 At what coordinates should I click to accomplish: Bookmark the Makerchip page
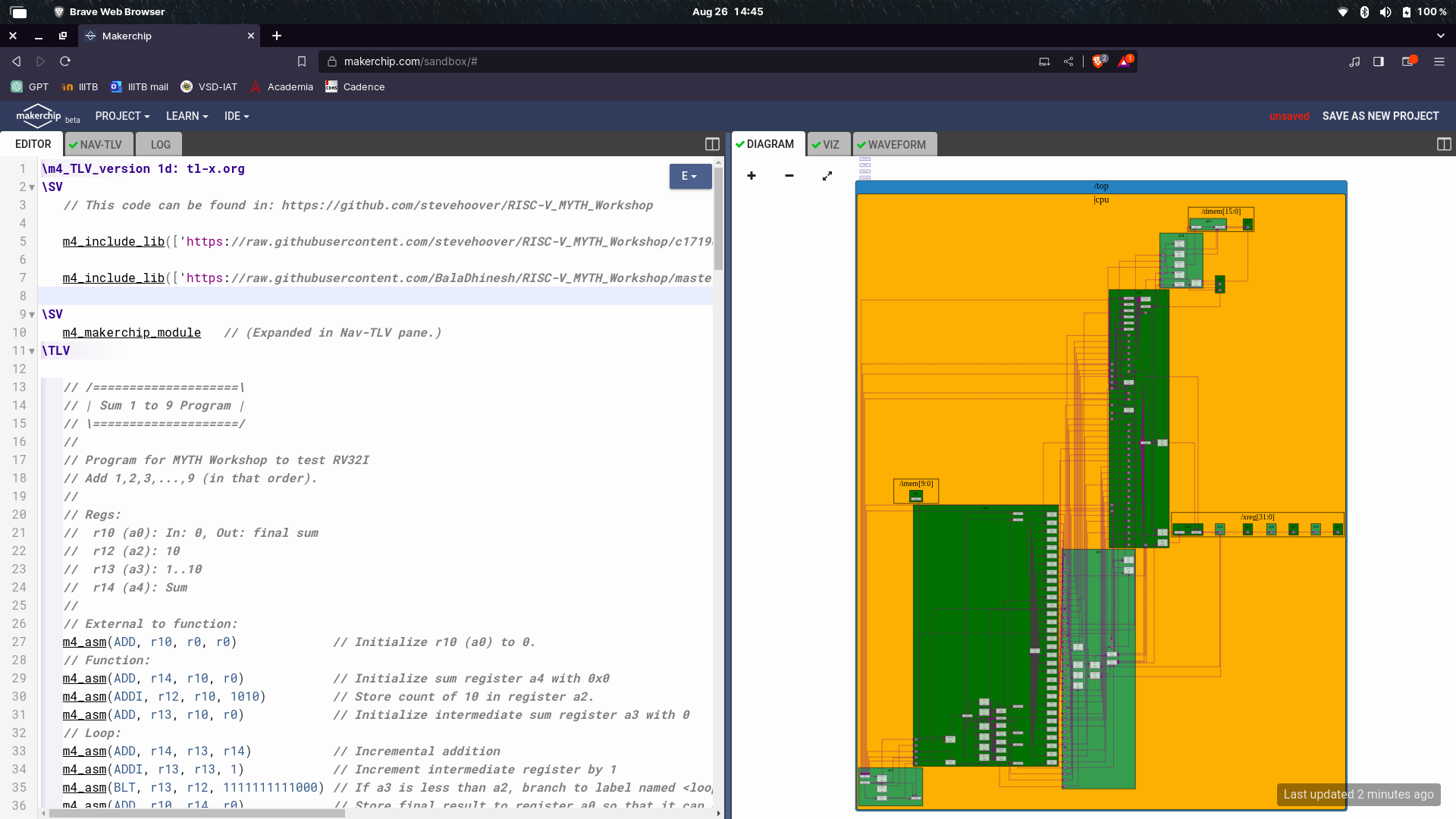[x=301, y=61]
